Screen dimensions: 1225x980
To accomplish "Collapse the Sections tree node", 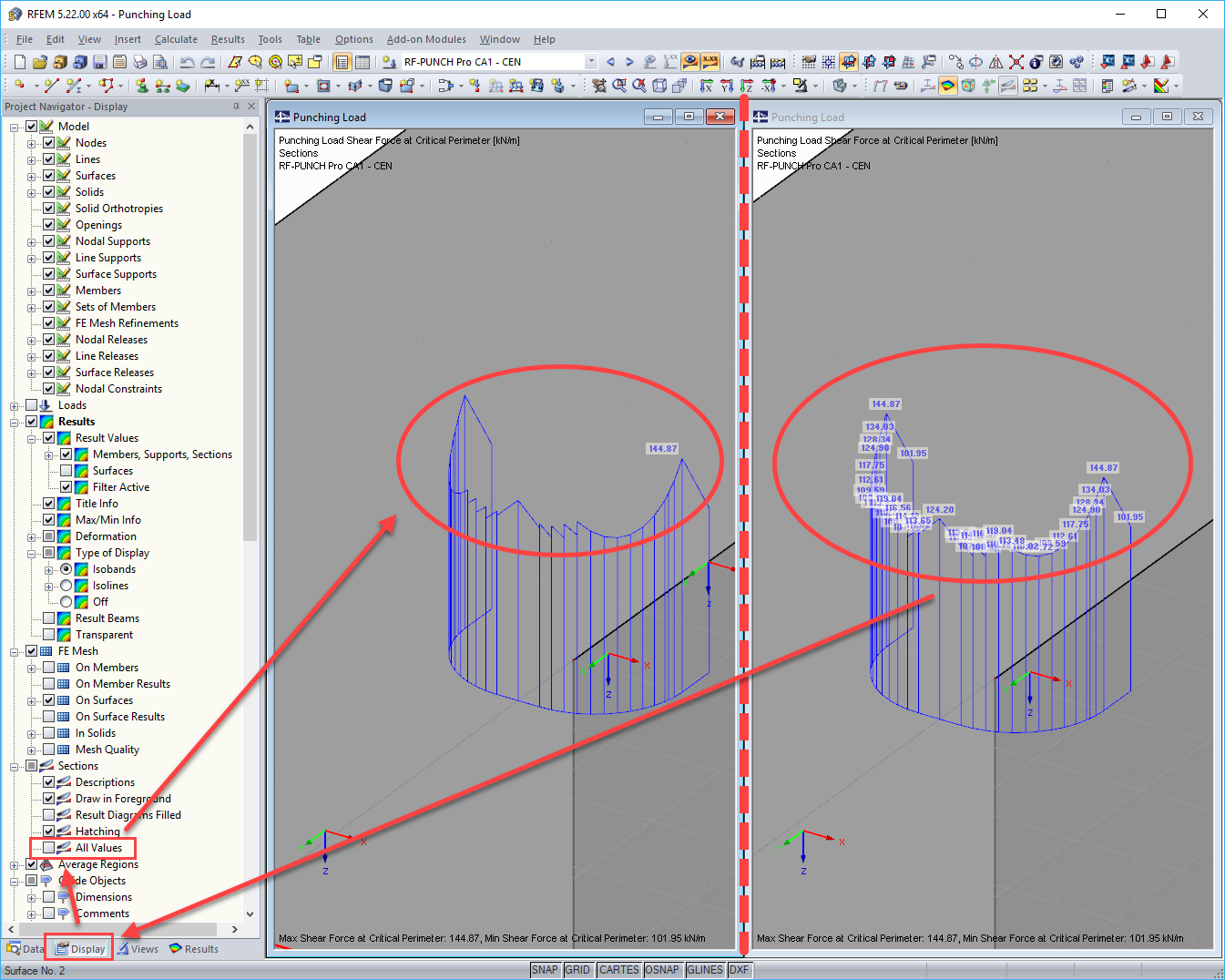I will pos(15,766).
